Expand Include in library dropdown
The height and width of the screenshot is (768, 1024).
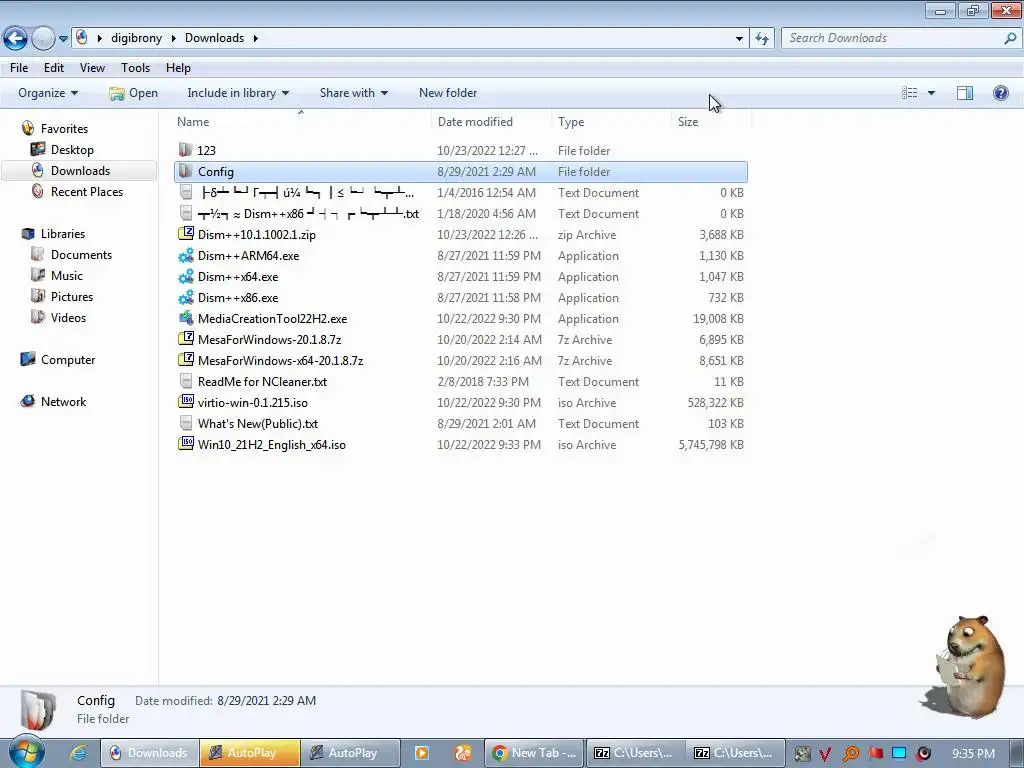(x=238, y=93)
